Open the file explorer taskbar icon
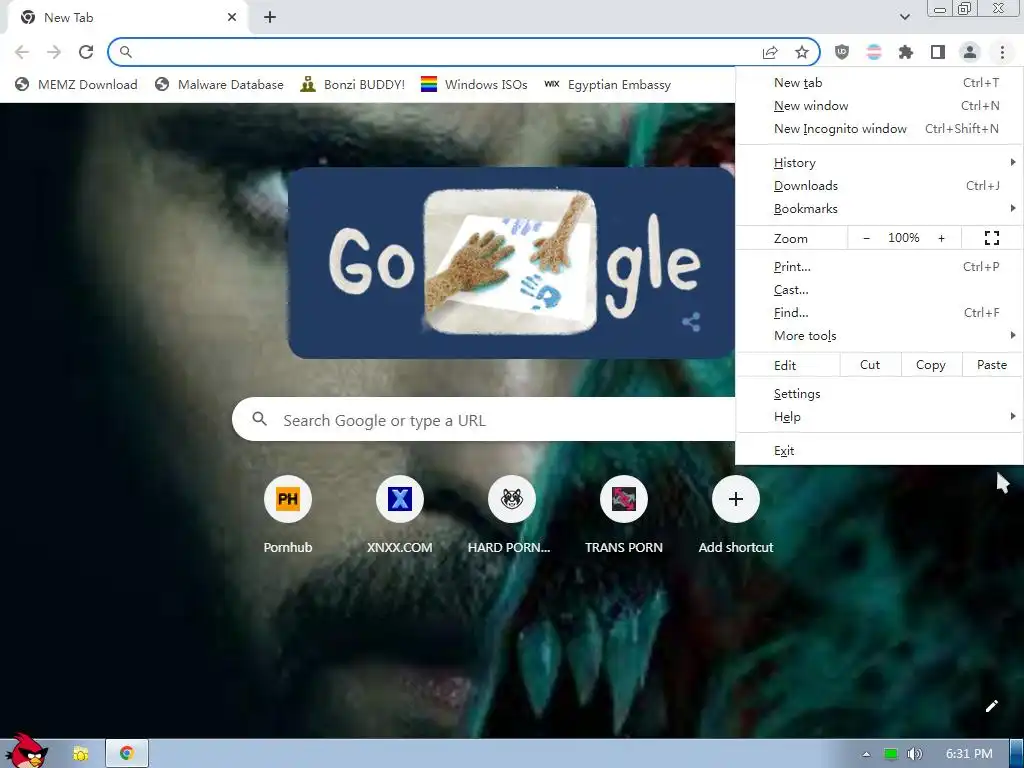1024x768 pixels. pos(80,754)
